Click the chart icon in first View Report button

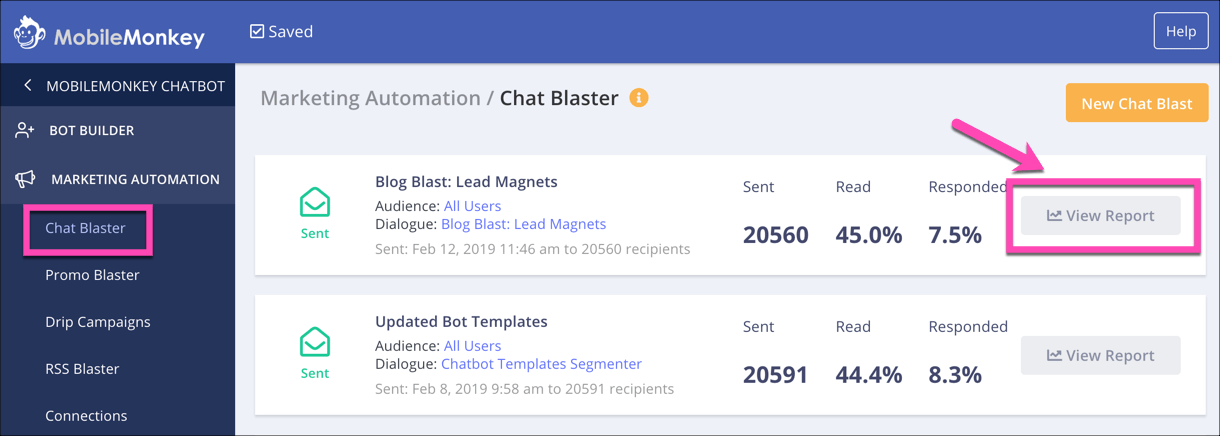pos(1054,215)
